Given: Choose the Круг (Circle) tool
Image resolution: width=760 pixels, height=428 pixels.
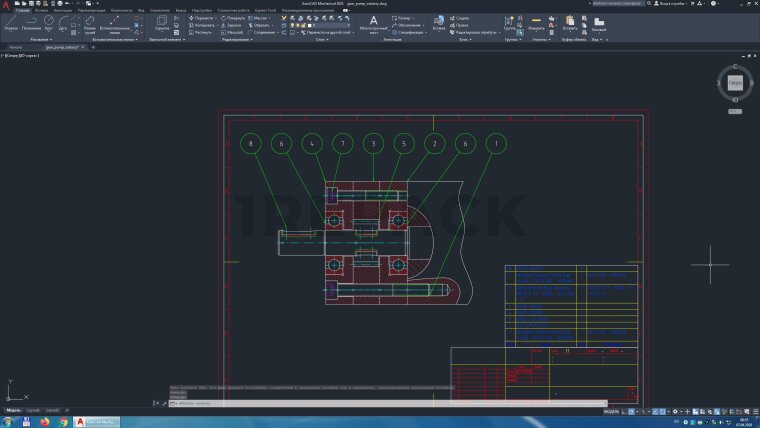Looking at the screenshot, I should pos(48,22).
